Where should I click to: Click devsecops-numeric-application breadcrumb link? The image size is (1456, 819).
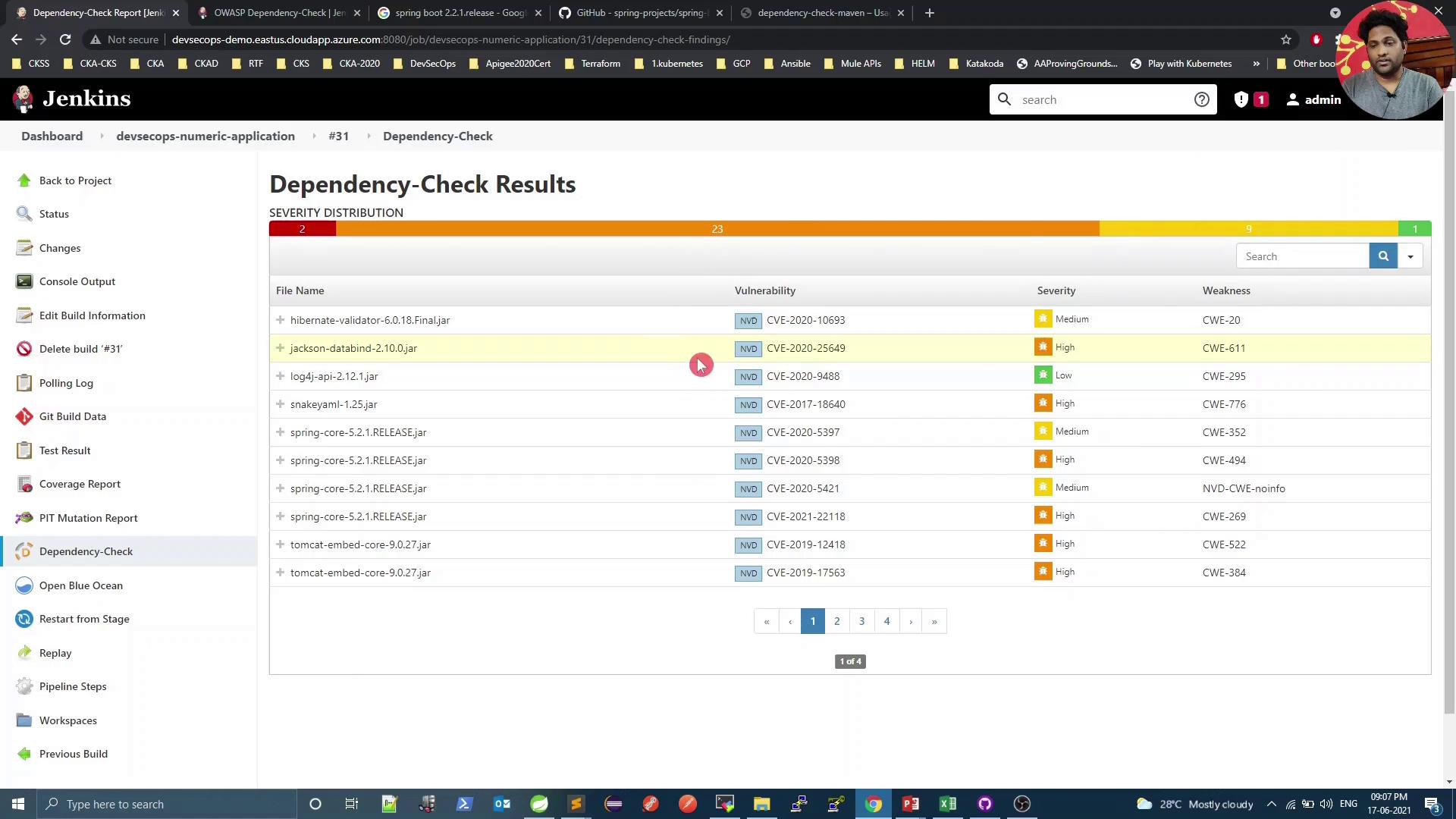pyautogui.click(x=206, y=136)
